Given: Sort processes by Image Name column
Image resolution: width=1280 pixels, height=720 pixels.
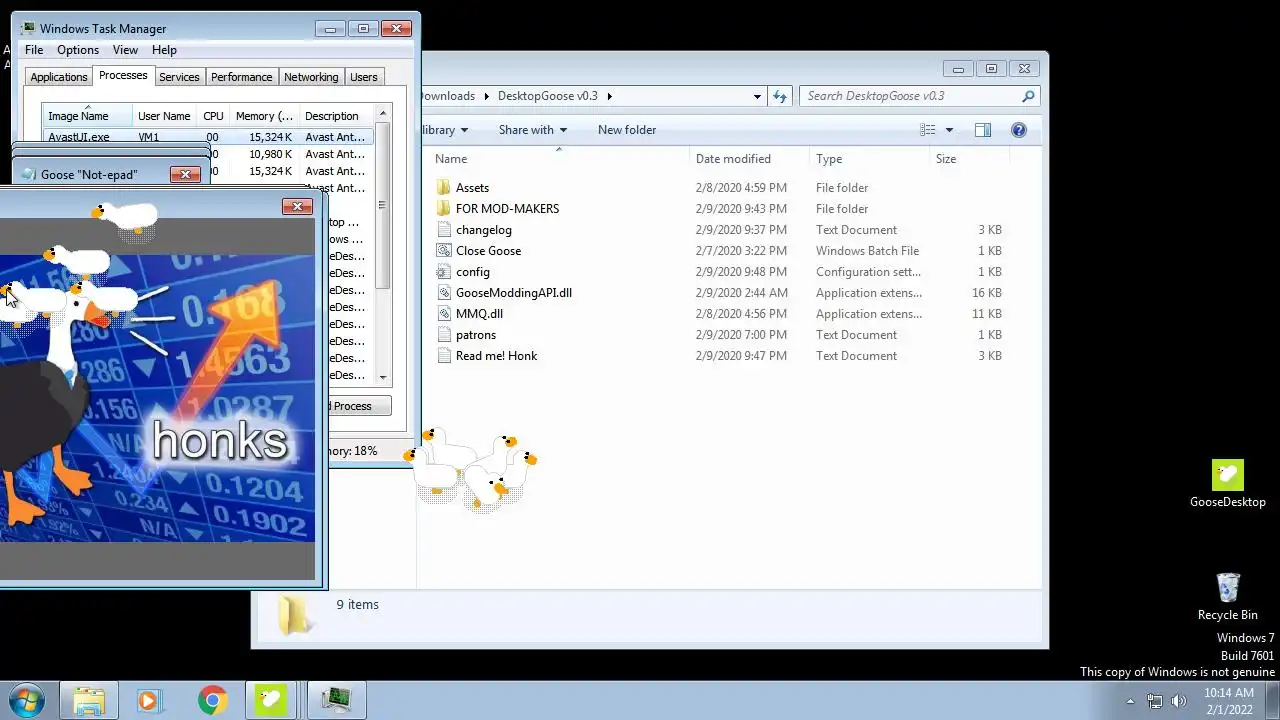Looking at the screenshot, I should [x=87, y=116].
